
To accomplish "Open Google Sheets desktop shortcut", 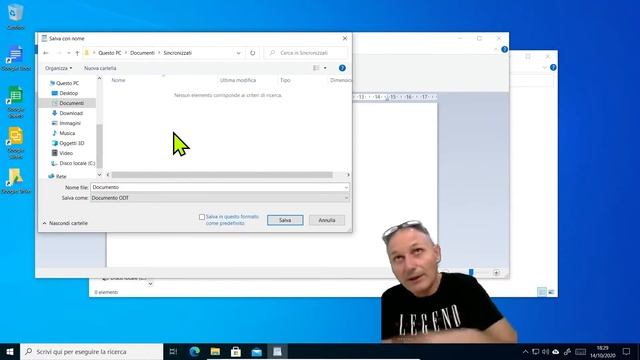I will 16,102.
